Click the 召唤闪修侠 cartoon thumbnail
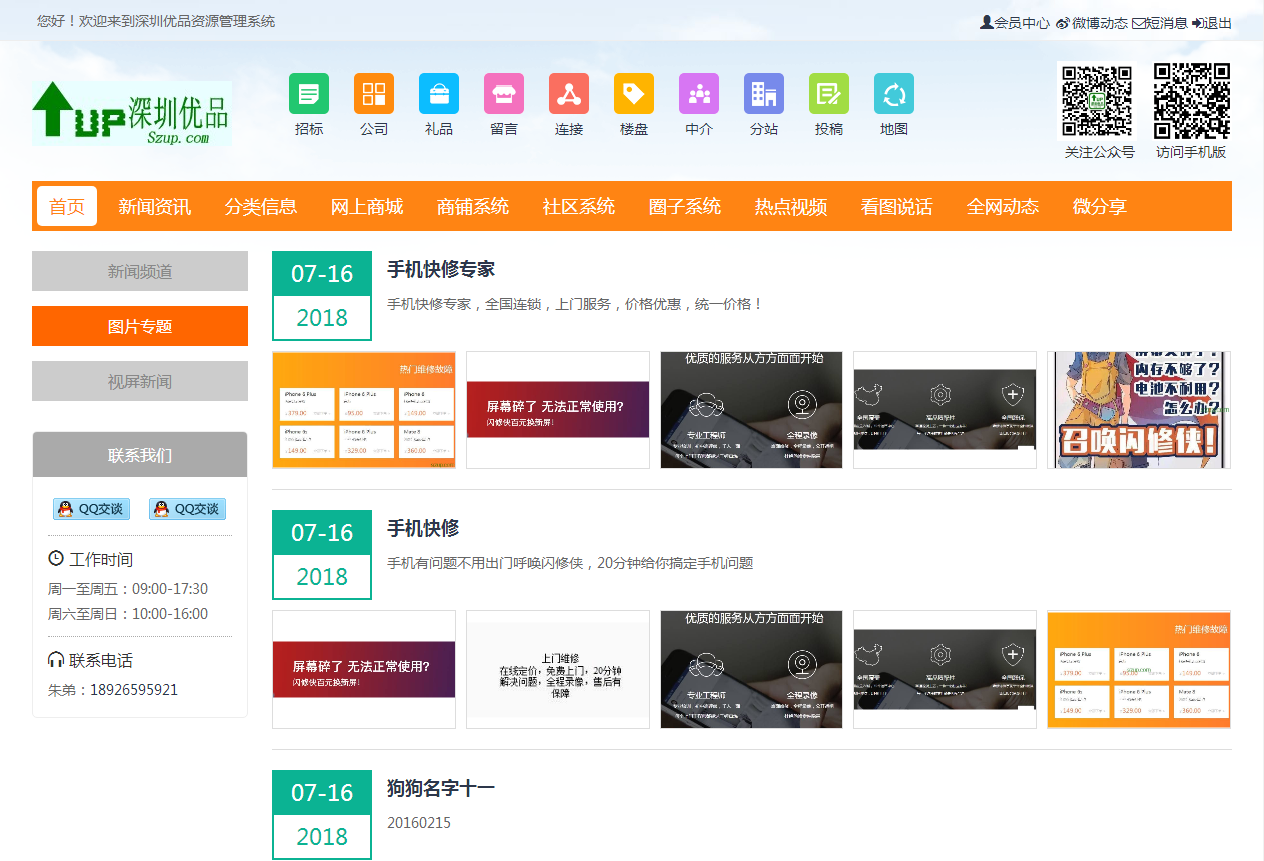This screenshot has height=861, width=1264. click(x=1138, y=410)
